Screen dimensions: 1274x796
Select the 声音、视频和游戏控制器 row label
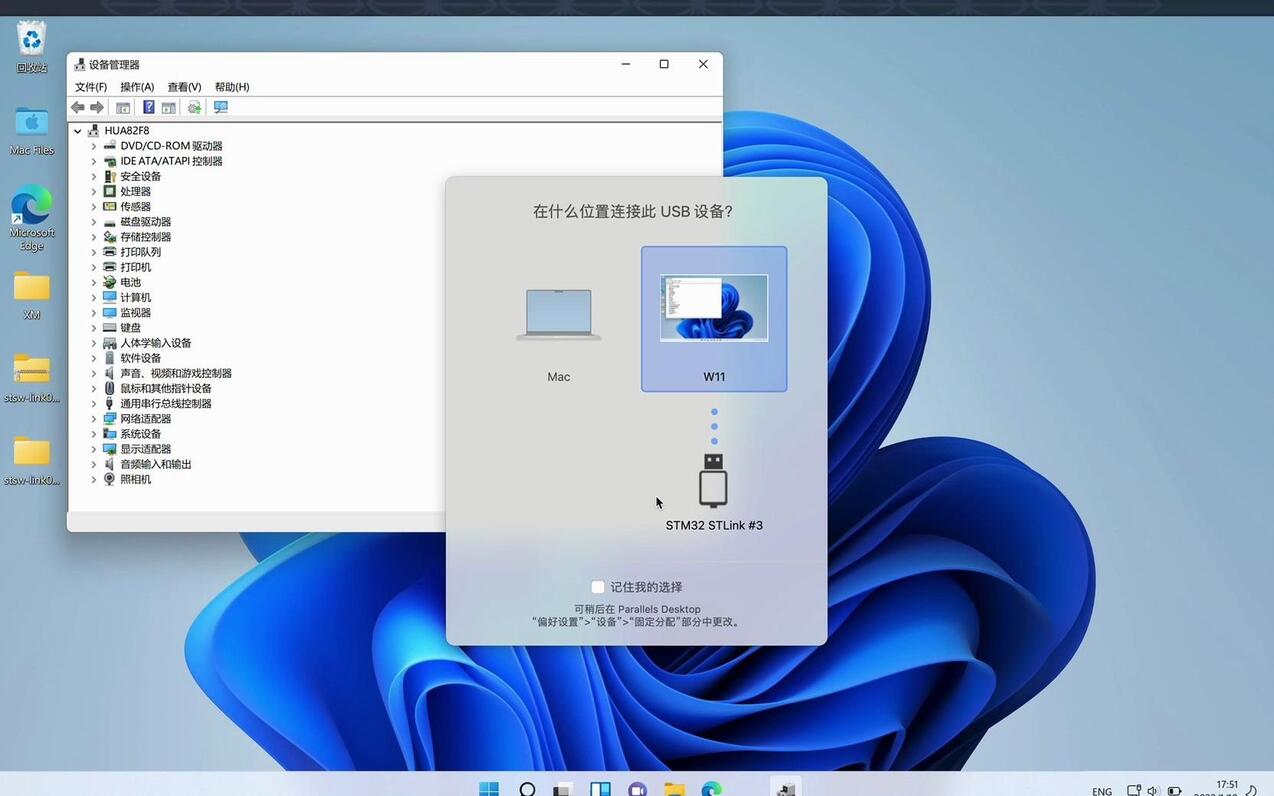(176, 373)
